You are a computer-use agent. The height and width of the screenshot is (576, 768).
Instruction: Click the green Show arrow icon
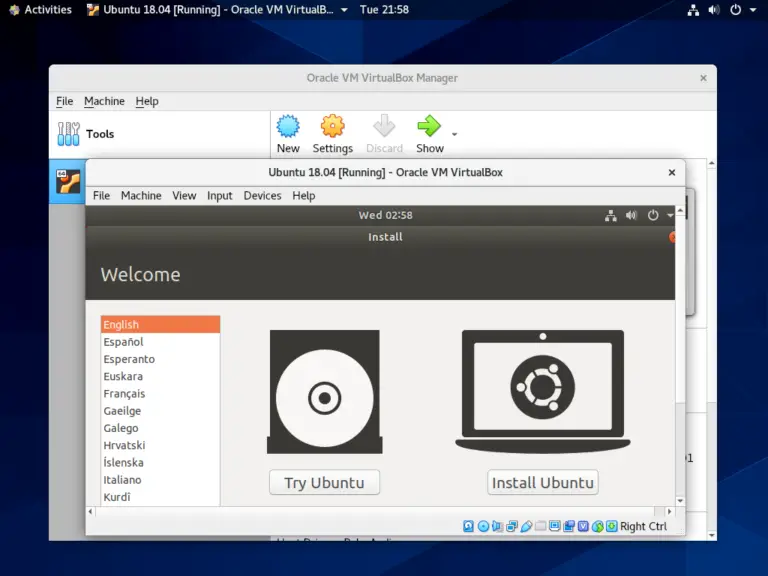tap(429, 126)
